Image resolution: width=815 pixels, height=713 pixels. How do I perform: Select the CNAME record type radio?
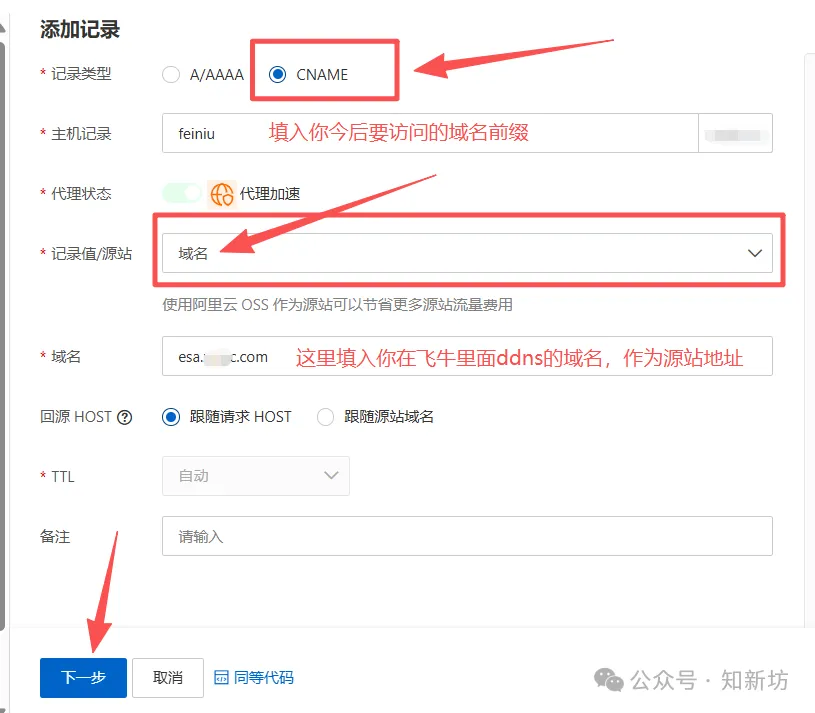pos(277,74)
